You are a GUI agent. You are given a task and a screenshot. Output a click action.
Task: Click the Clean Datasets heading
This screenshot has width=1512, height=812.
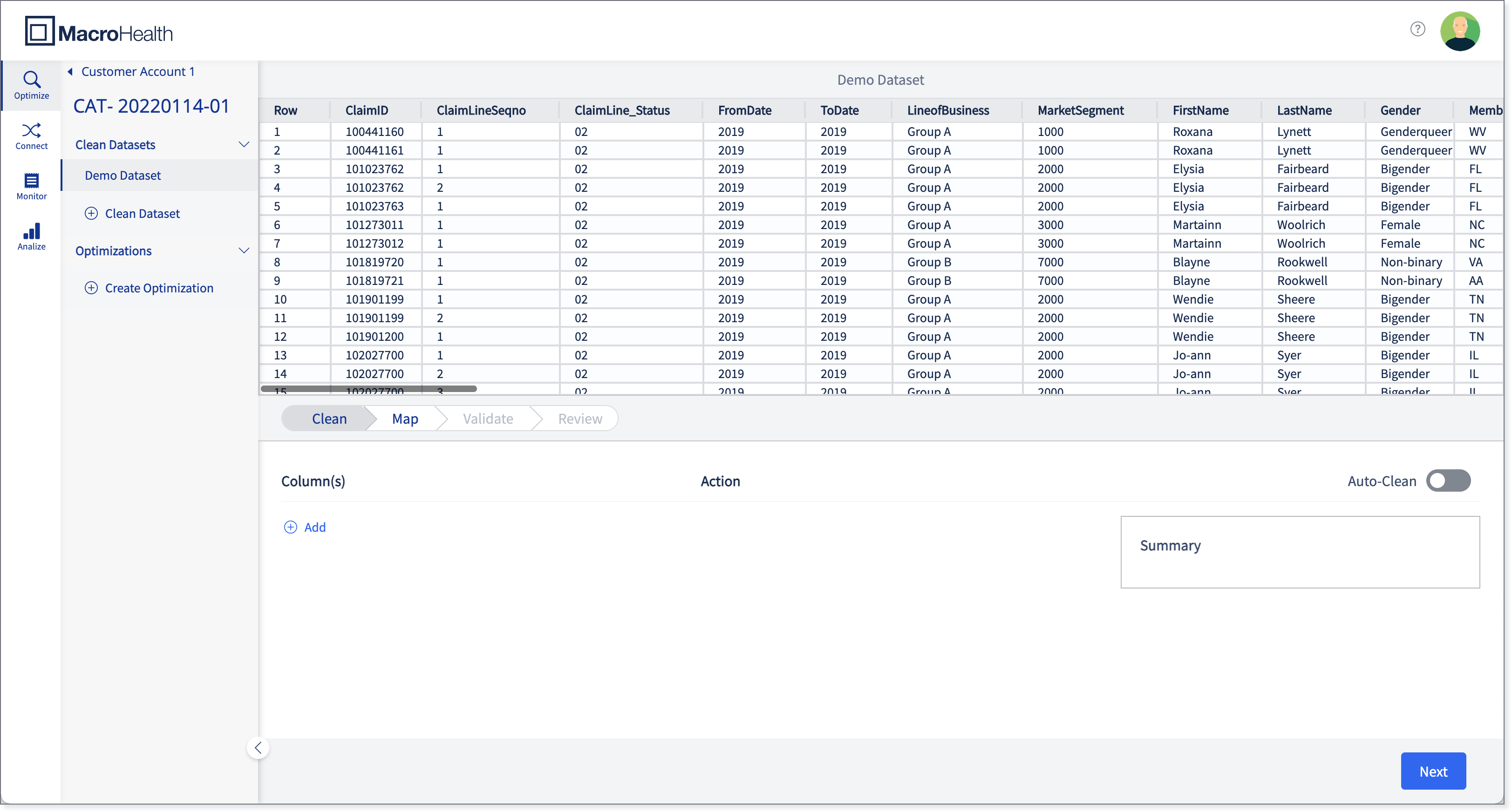(115, 145)
